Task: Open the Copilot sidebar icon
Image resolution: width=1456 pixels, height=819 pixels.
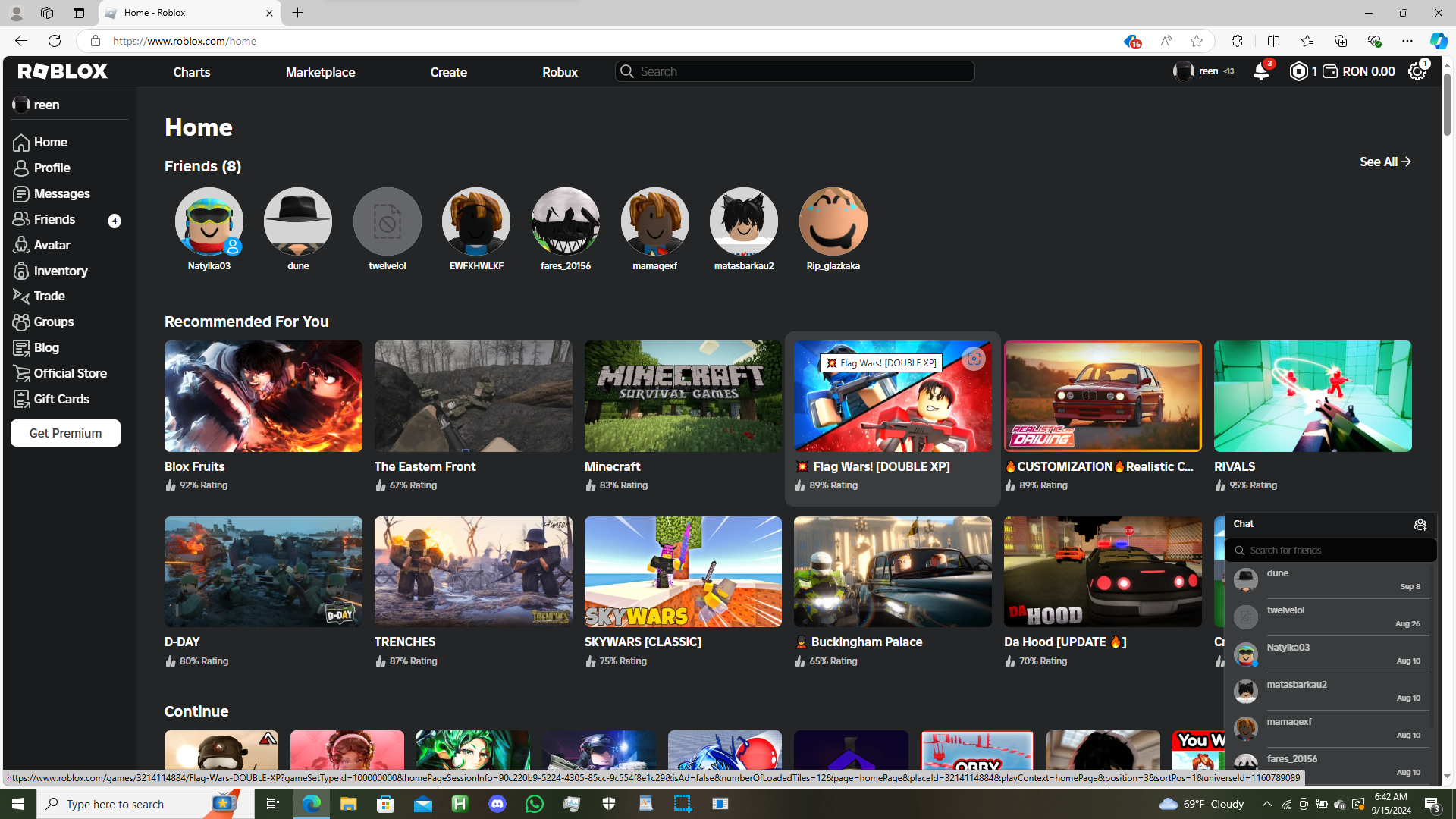Action: coord(1438,41)
